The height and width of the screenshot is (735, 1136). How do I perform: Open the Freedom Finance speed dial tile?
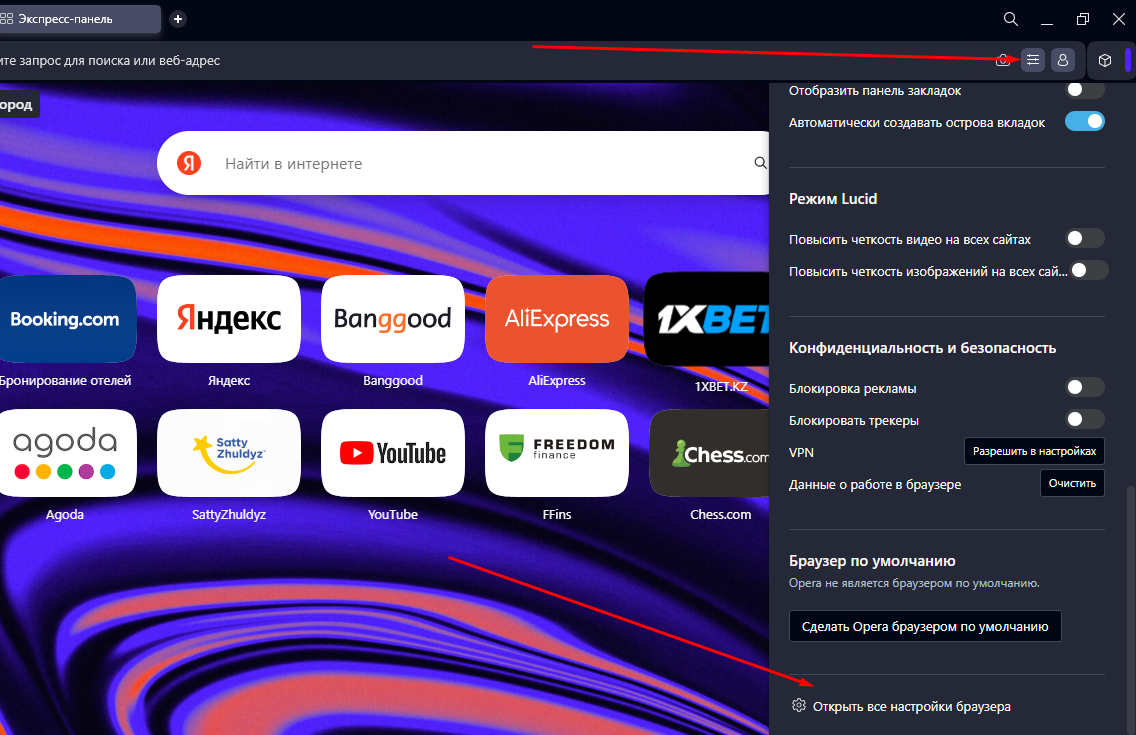coord(556,453)
